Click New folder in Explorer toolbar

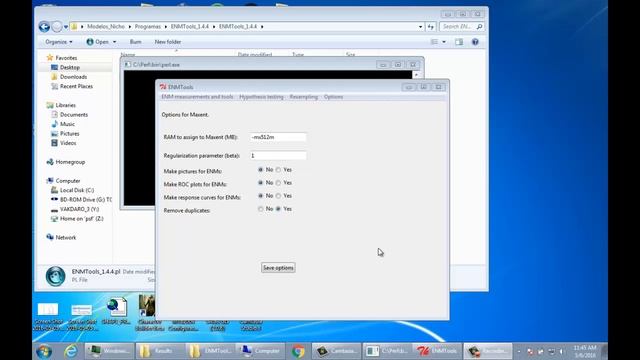coord(168,42)
